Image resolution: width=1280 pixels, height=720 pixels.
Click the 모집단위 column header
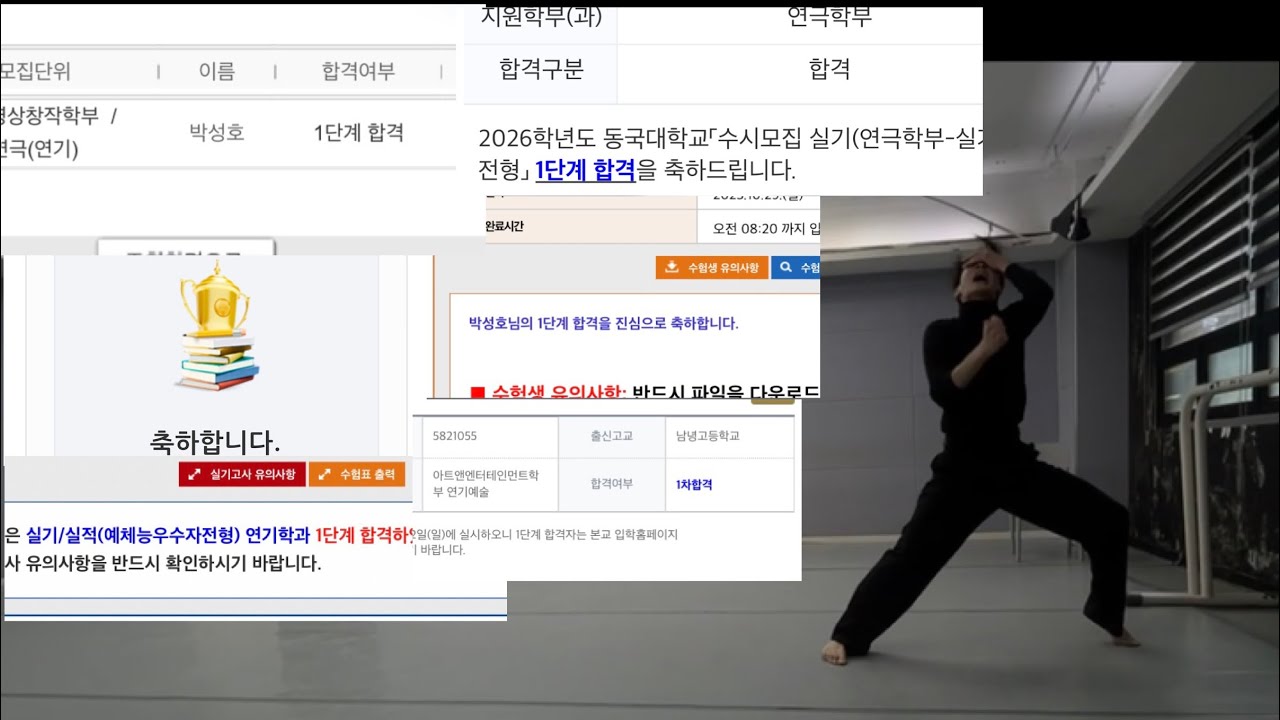coord(35,72)
